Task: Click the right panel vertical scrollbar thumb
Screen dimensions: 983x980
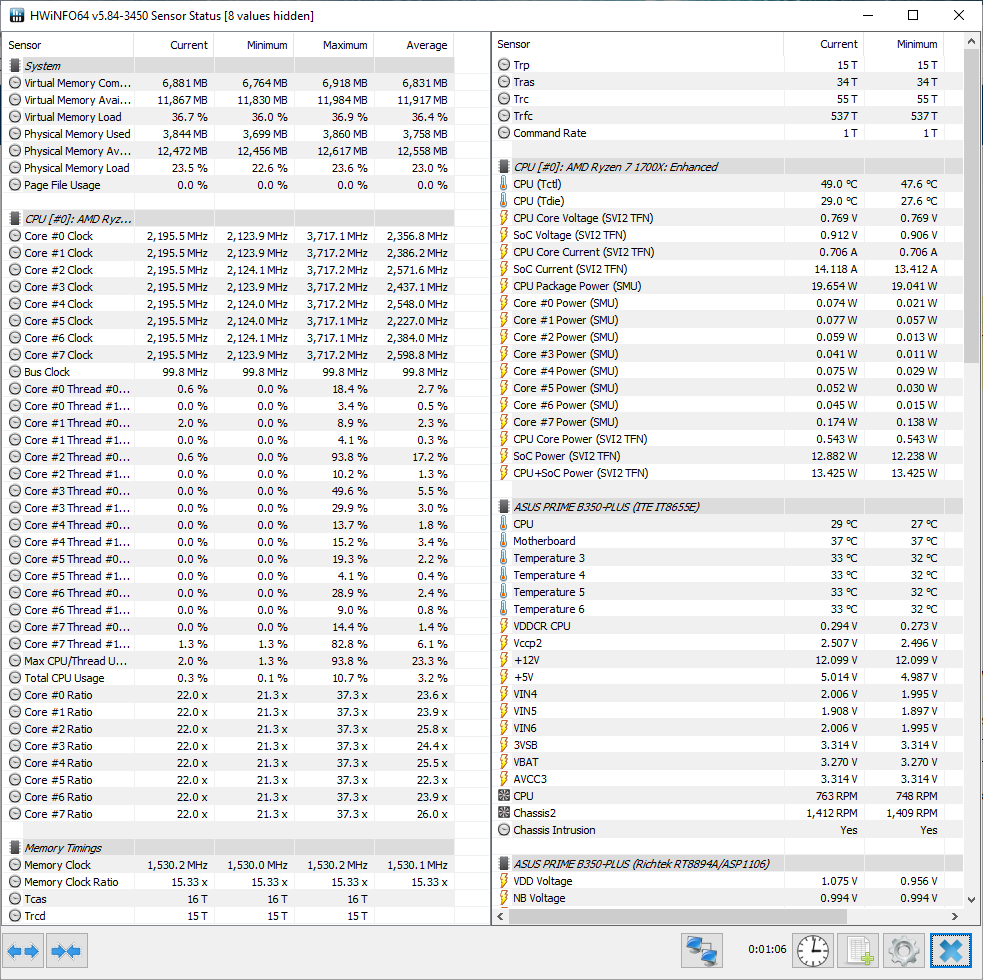Action: (971, 206)
